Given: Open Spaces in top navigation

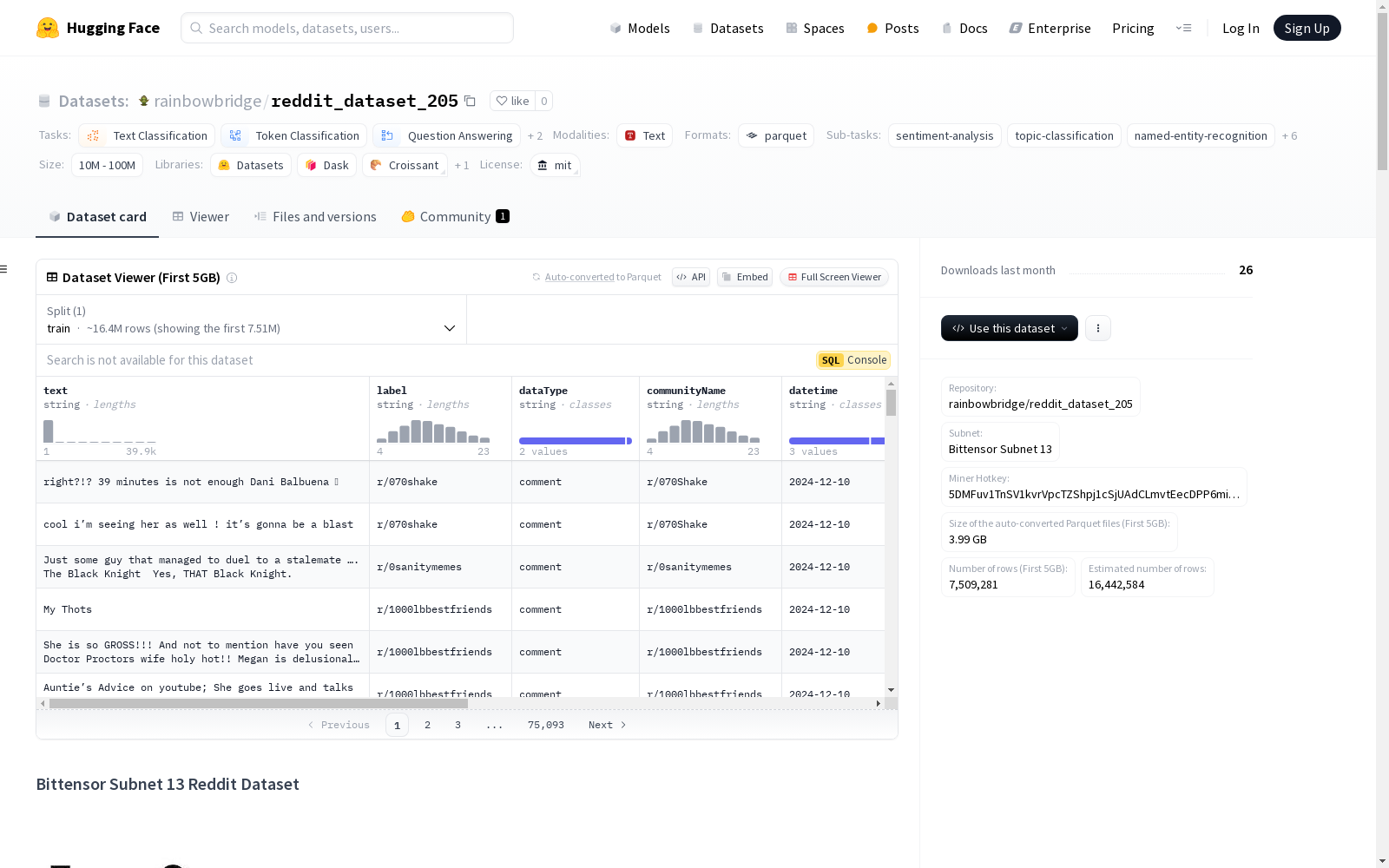Looking at the screenshot, I should [x=814, y=28].
